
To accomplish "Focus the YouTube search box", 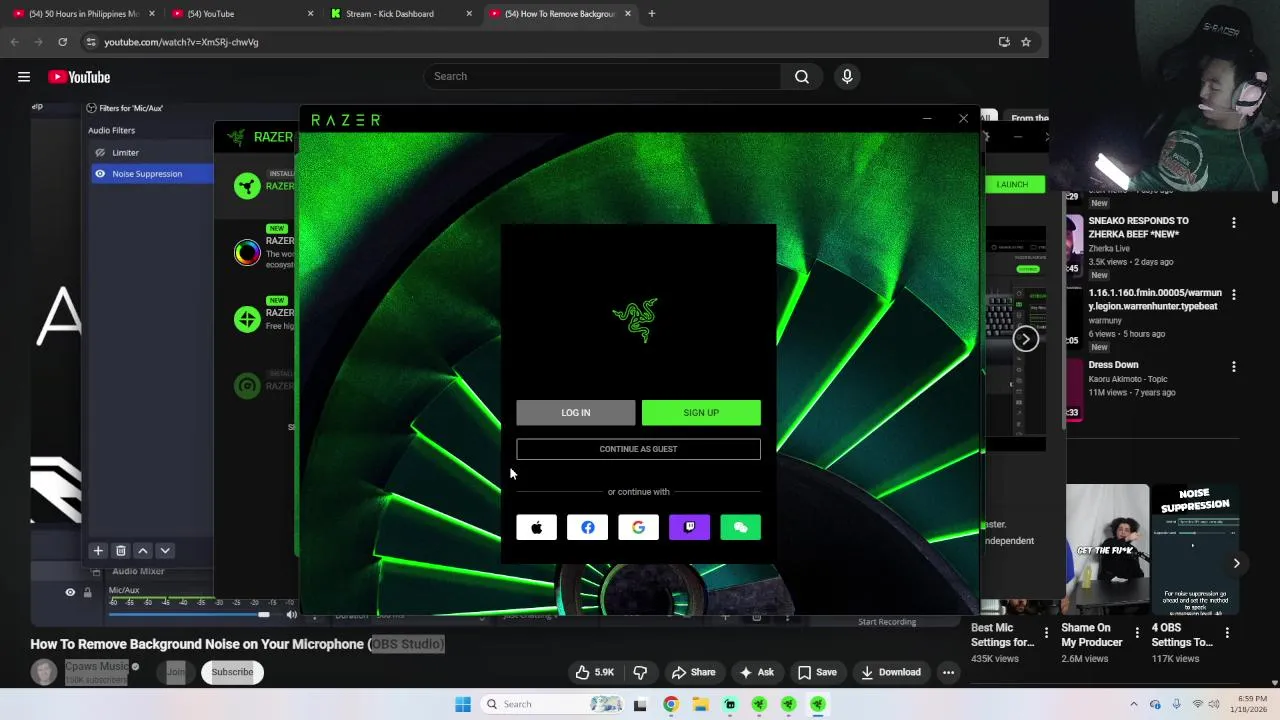I will [x=602, y=76].
